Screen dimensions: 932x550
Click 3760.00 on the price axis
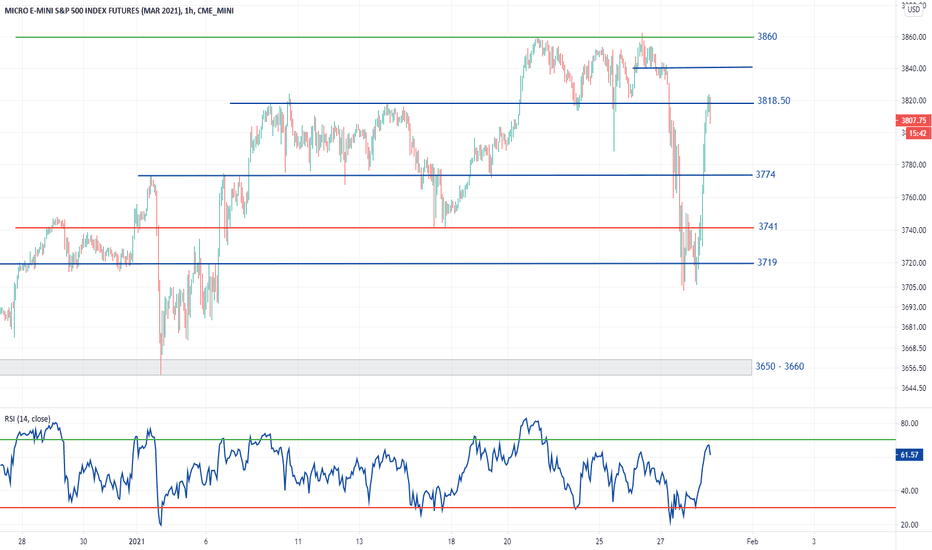coord(914,197)
